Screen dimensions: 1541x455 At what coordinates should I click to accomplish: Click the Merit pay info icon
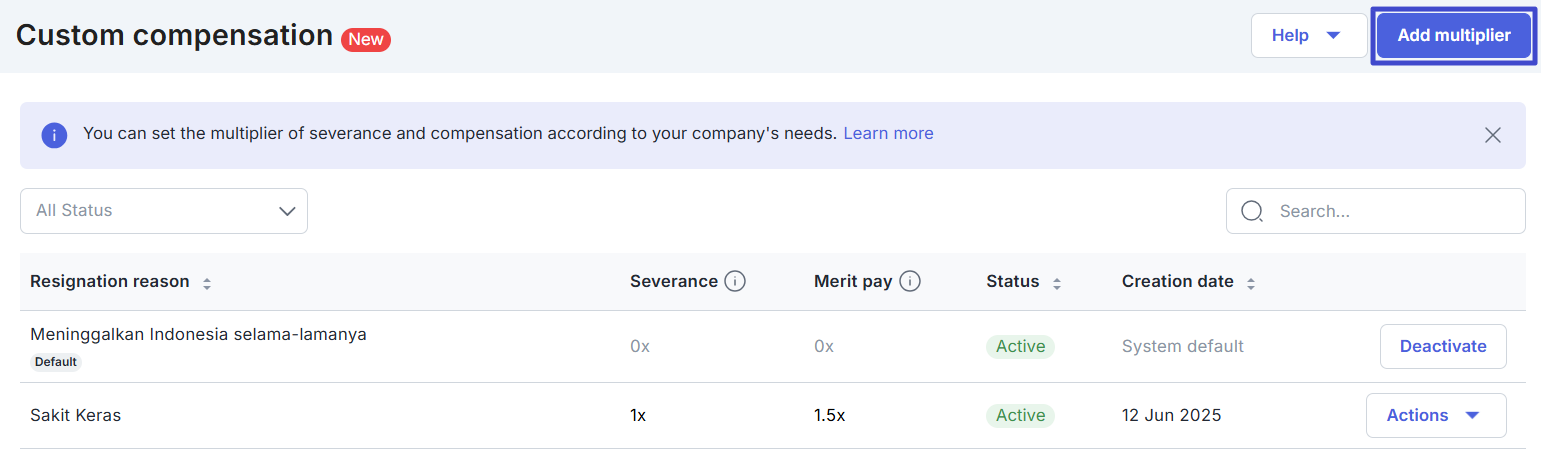pos(909,282)
